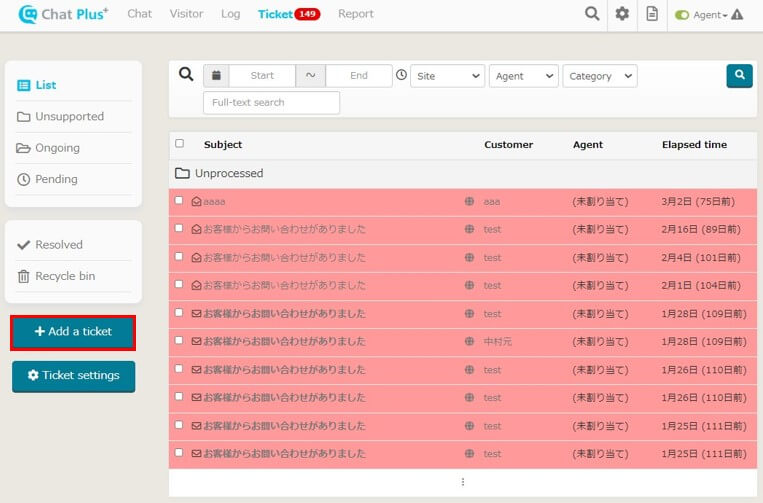Open the Ticket tab
763x503 pixels.
coord(275,14)
